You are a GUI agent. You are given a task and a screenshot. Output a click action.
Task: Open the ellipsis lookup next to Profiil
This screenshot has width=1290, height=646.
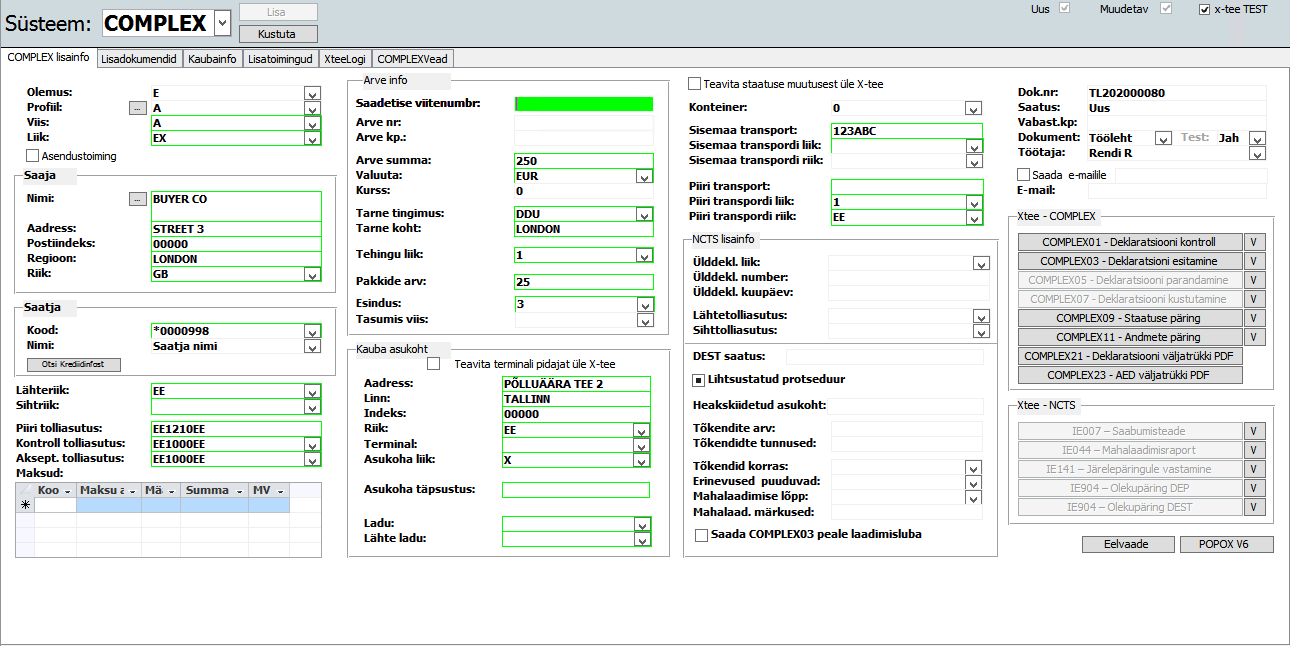tap(138, 108)
